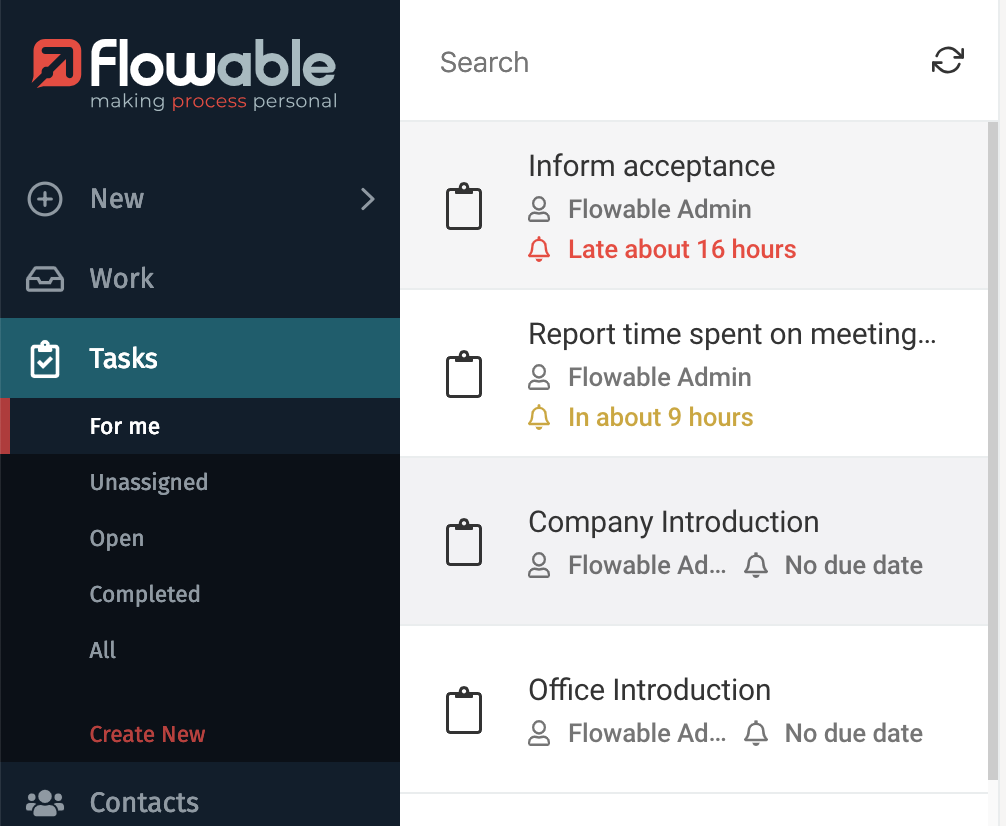
Task: Click clipboard icon beside Office Introduction
Action: (x=463, y=712)
